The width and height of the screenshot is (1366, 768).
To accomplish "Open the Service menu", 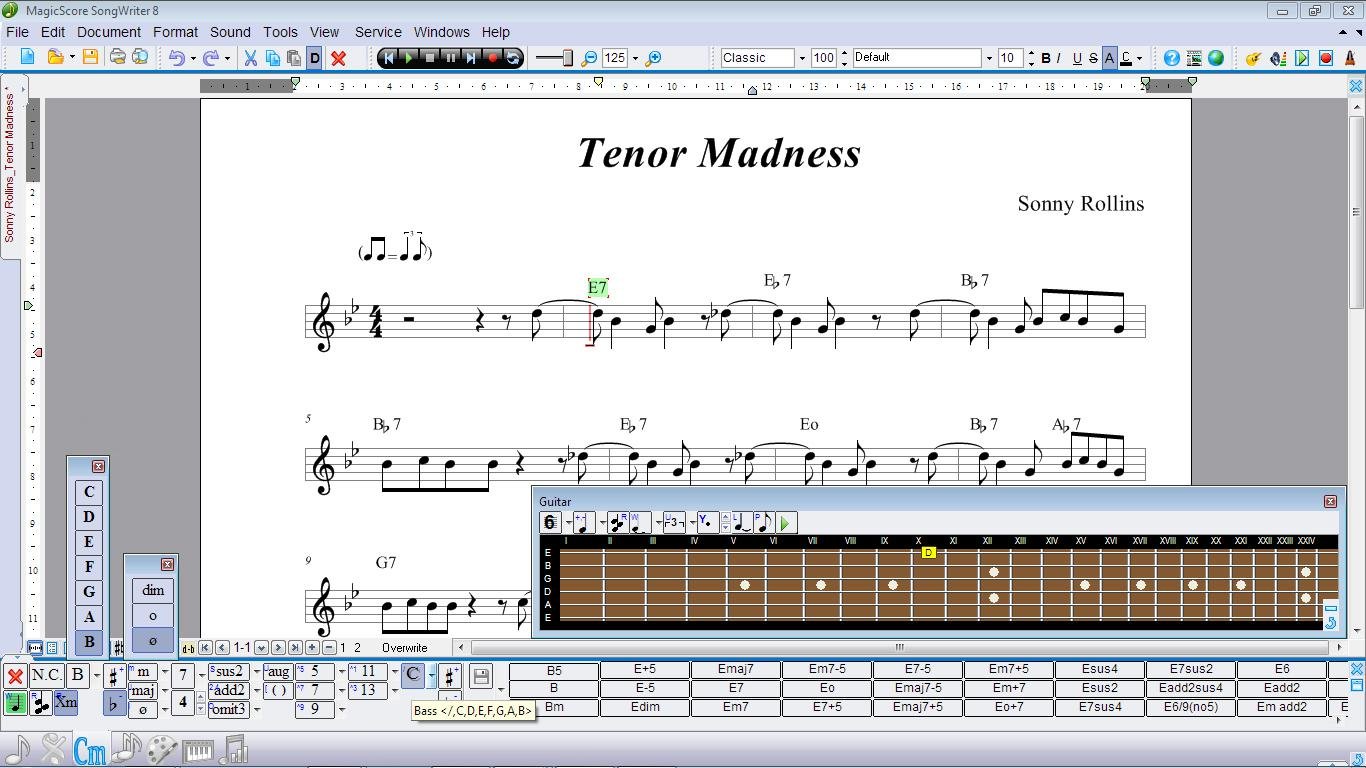I will [x=378, y=32].
